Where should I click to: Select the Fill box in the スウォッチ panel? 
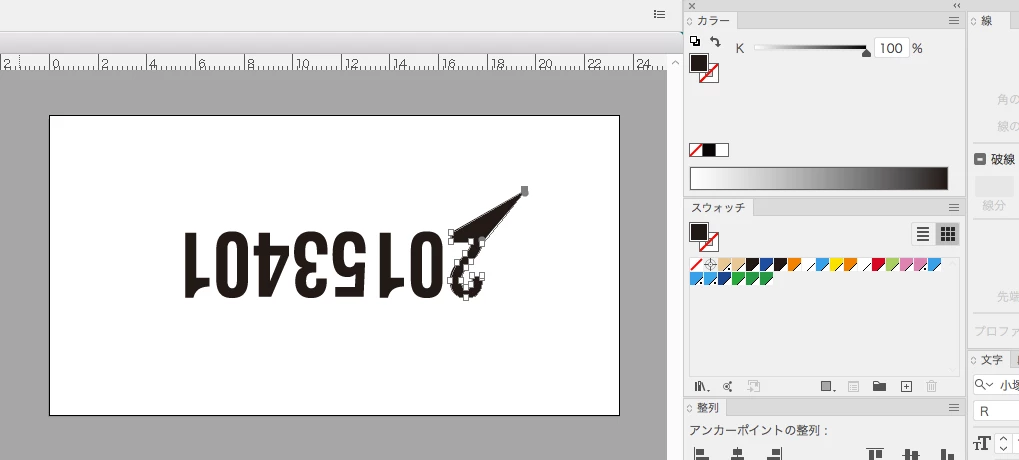tap(699, 232)
